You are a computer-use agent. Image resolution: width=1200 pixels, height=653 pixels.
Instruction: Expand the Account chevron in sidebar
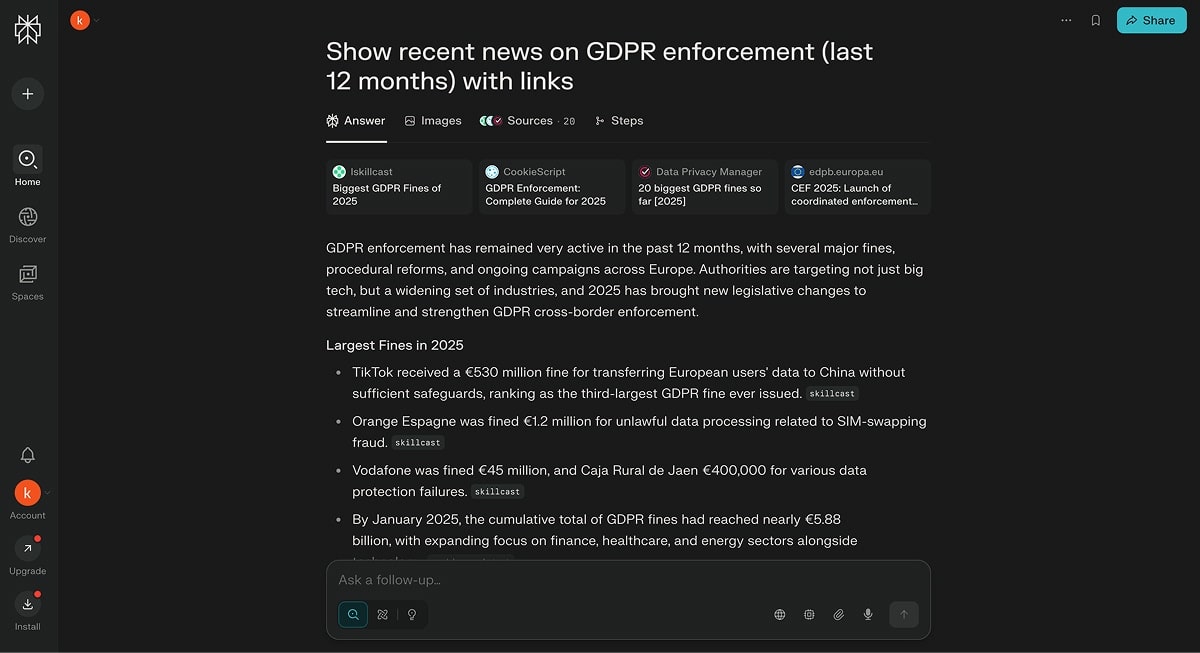[47, 493]
